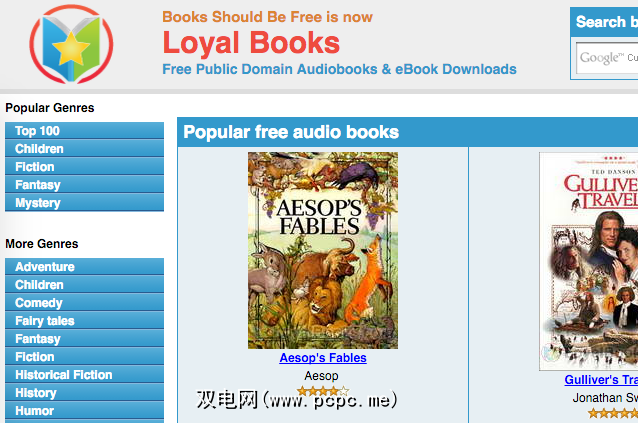Click the Loyal Books star logo icon
638x423 pixels.
(x=71, y=44)
